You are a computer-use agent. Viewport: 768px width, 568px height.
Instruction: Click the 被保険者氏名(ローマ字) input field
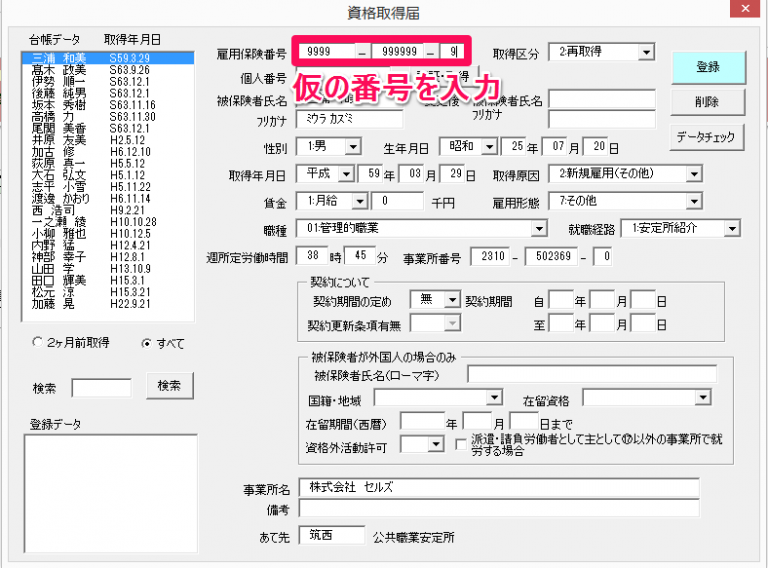tap(592, 374)
